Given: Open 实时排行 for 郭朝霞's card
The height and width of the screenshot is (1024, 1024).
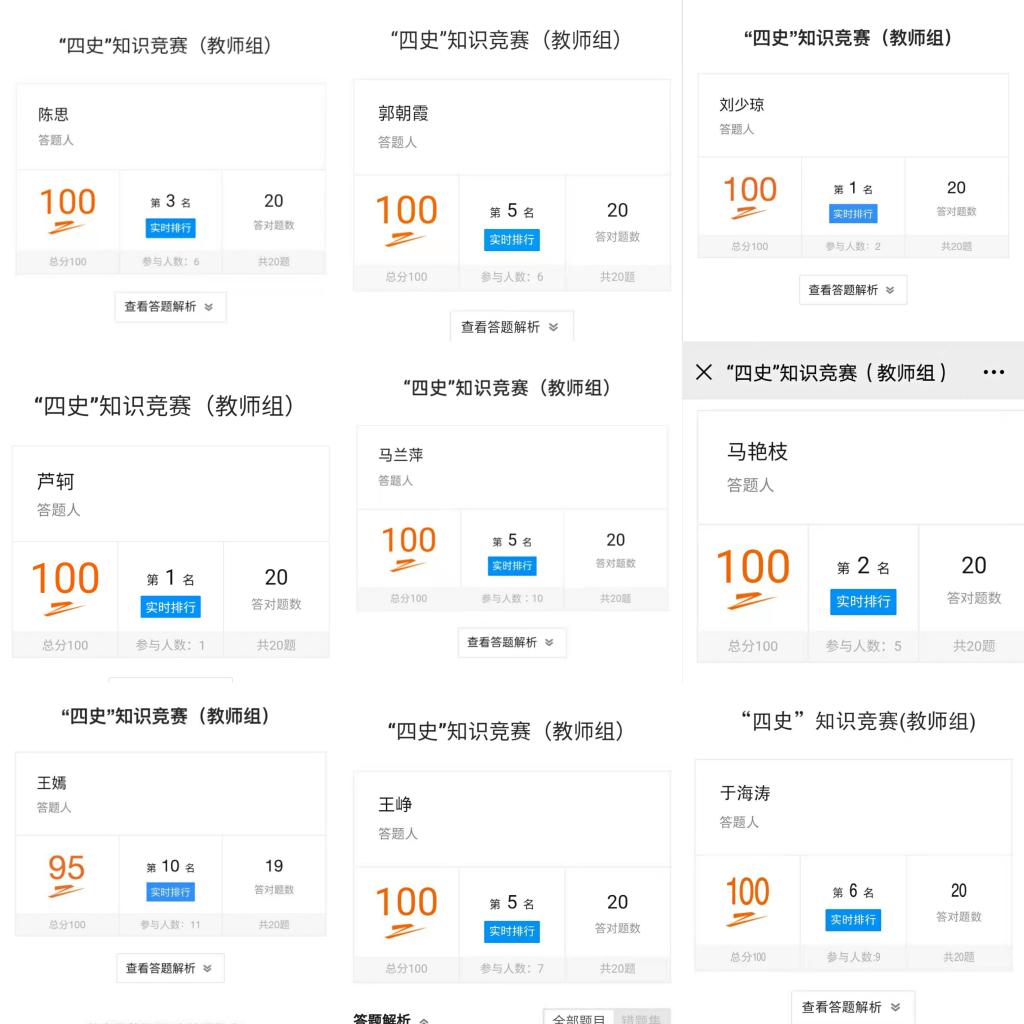Looking at the screenshot, I should pos(512,240).
